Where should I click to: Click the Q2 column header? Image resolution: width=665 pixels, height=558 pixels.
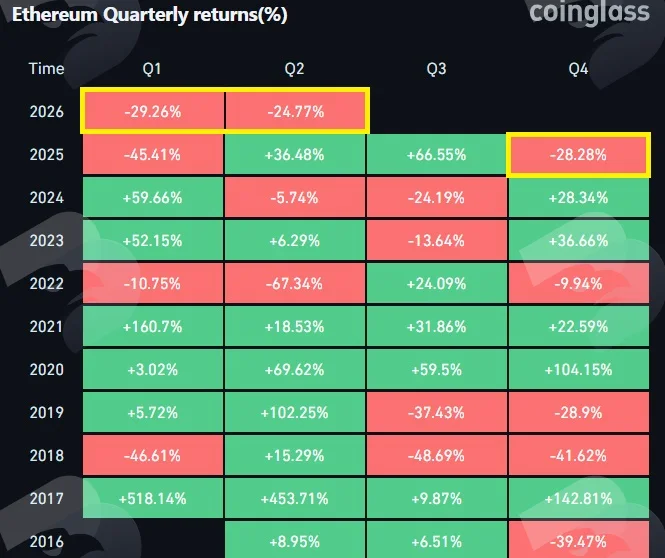coord(294,69)
